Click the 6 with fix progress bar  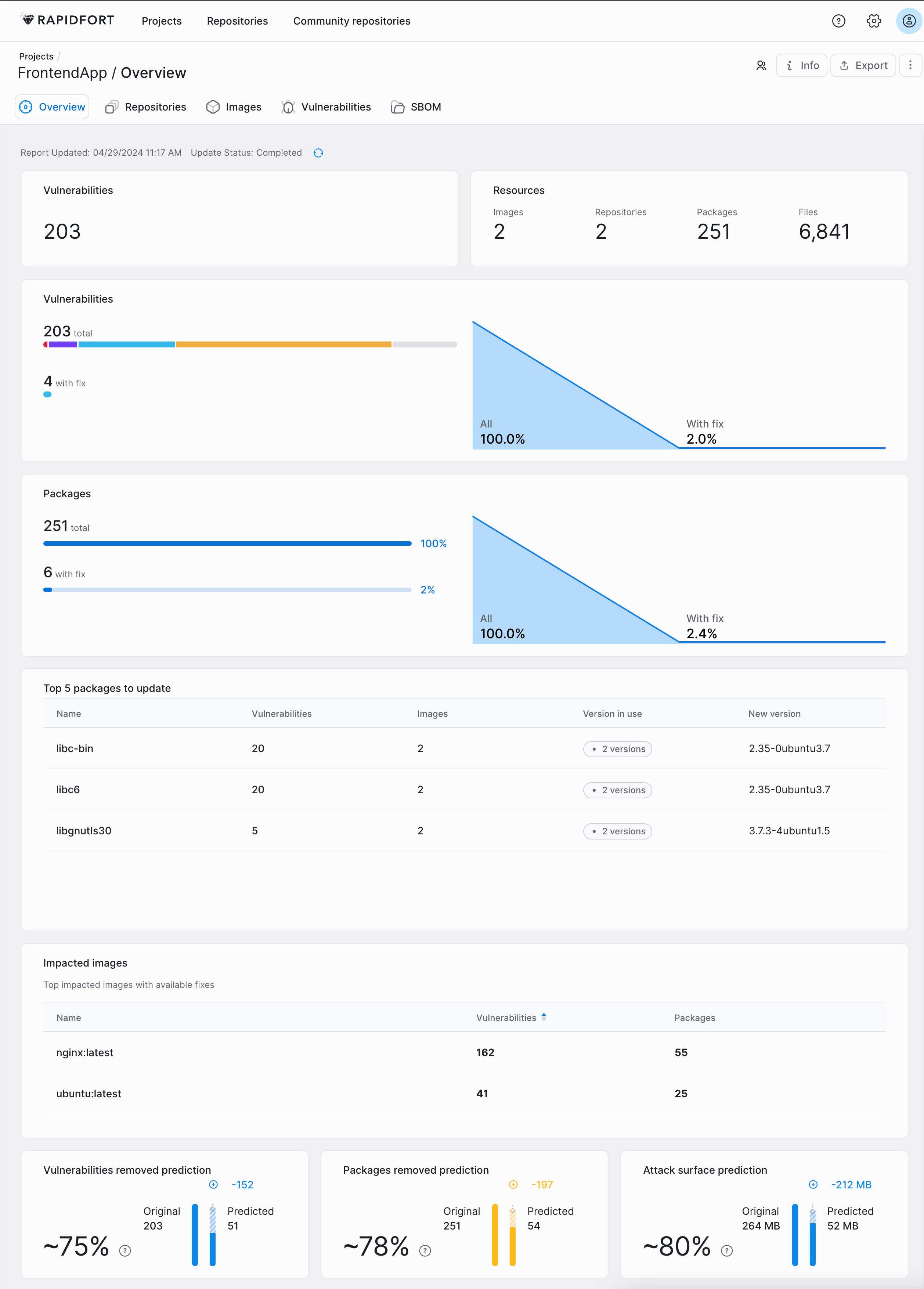click(227, 590)
